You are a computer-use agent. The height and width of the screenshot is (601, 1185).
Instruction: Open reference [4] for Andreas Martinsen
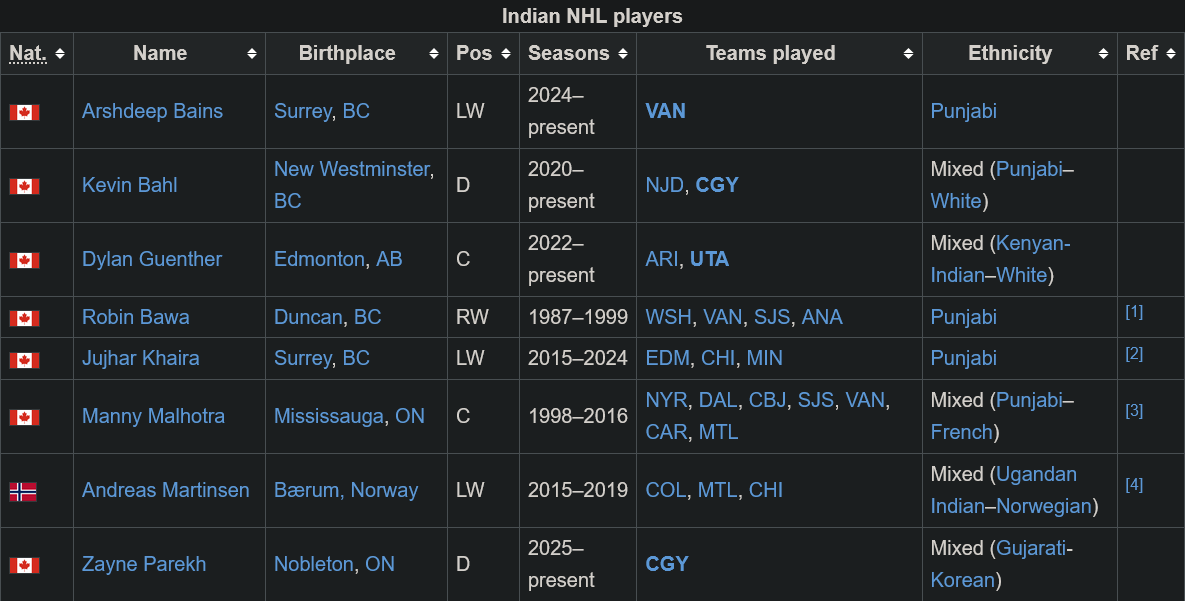point(1134,485)
